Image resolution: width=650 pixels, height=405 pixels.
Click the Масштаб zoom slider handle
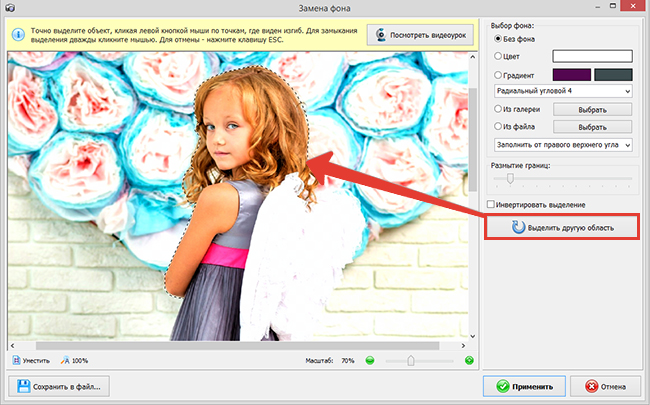tap(410, 361)
